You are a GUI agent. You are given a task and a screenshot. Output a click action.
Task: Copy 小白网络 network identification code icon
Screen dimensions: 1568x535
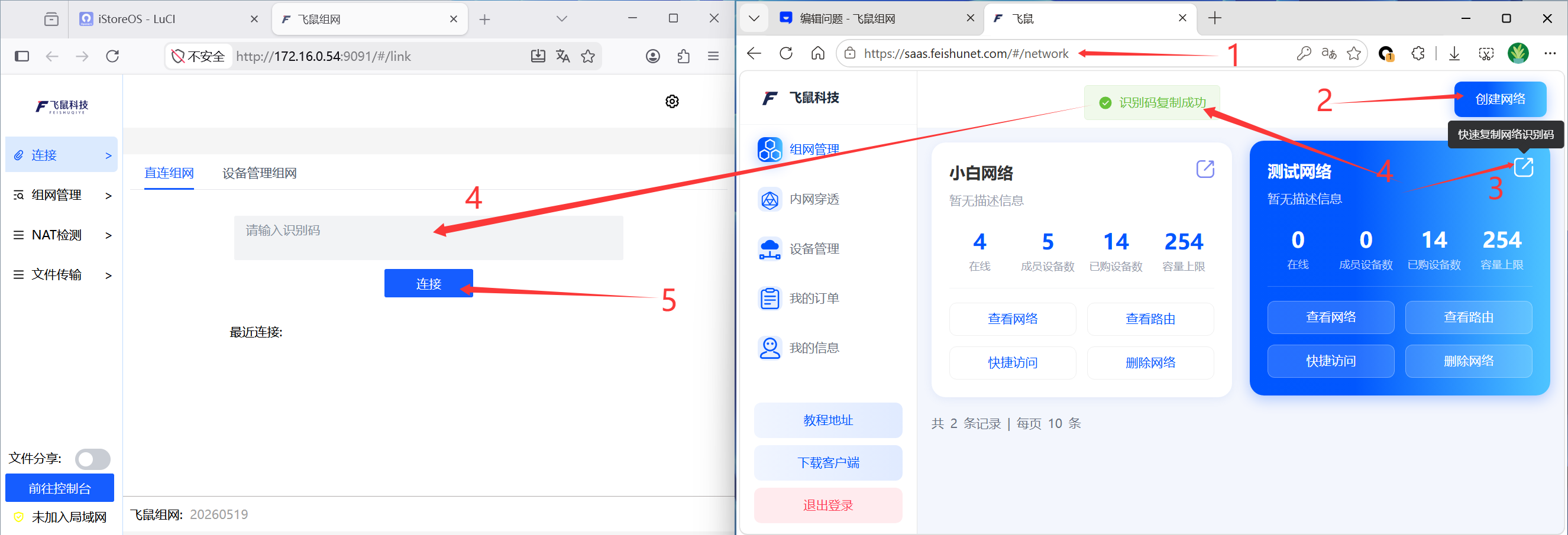(x=1205, y=168)
